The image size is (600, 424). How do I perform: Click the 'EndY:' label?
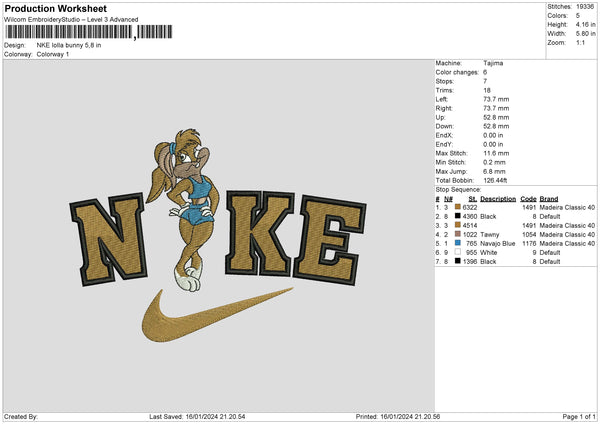click(x=444, y=144)
